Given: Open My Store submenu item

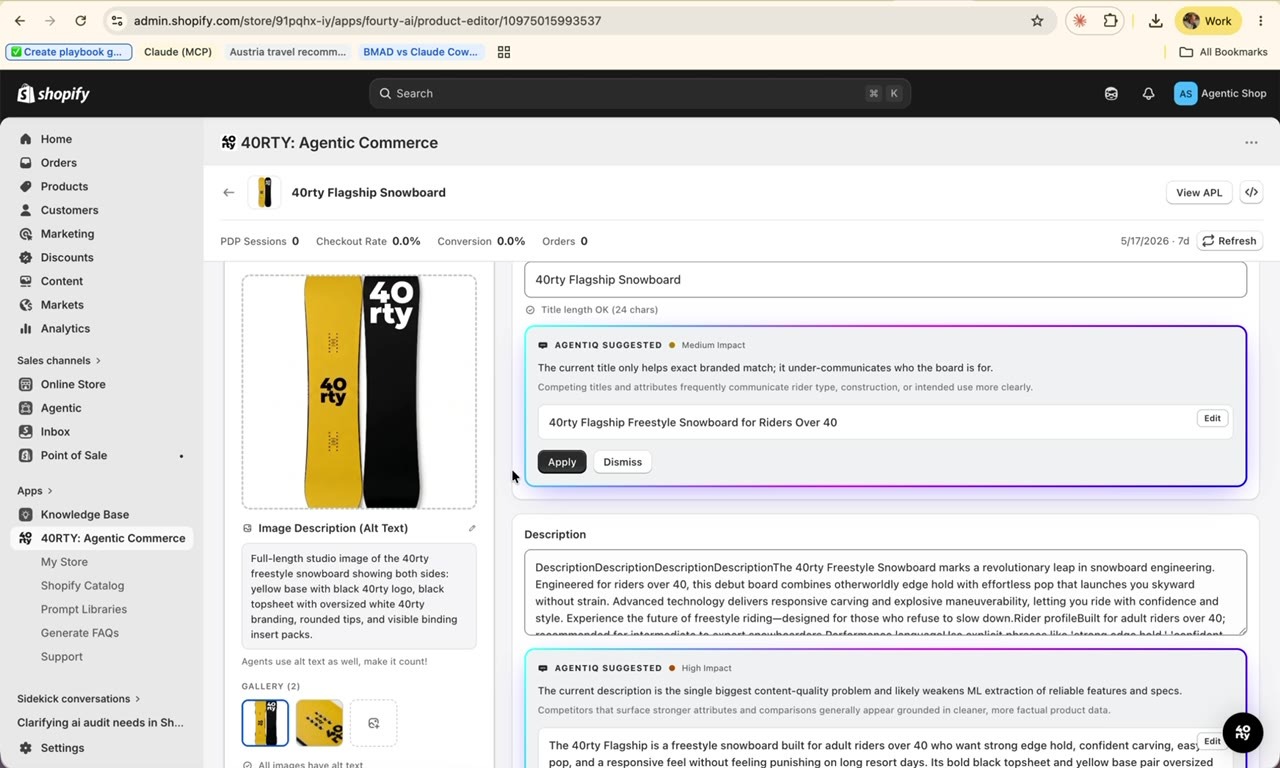Looking at the screenshot, I should 64,562.
